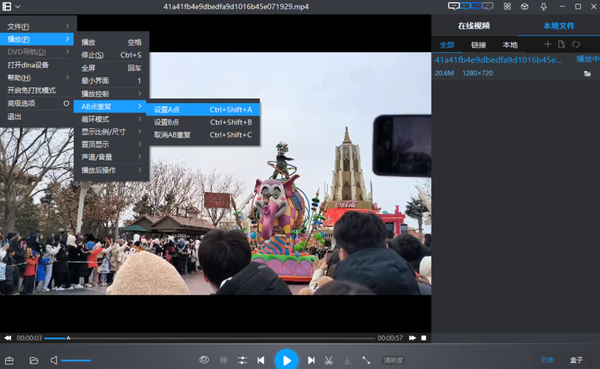
Task: Add a file with the plus icon
Action: point(548,44)
